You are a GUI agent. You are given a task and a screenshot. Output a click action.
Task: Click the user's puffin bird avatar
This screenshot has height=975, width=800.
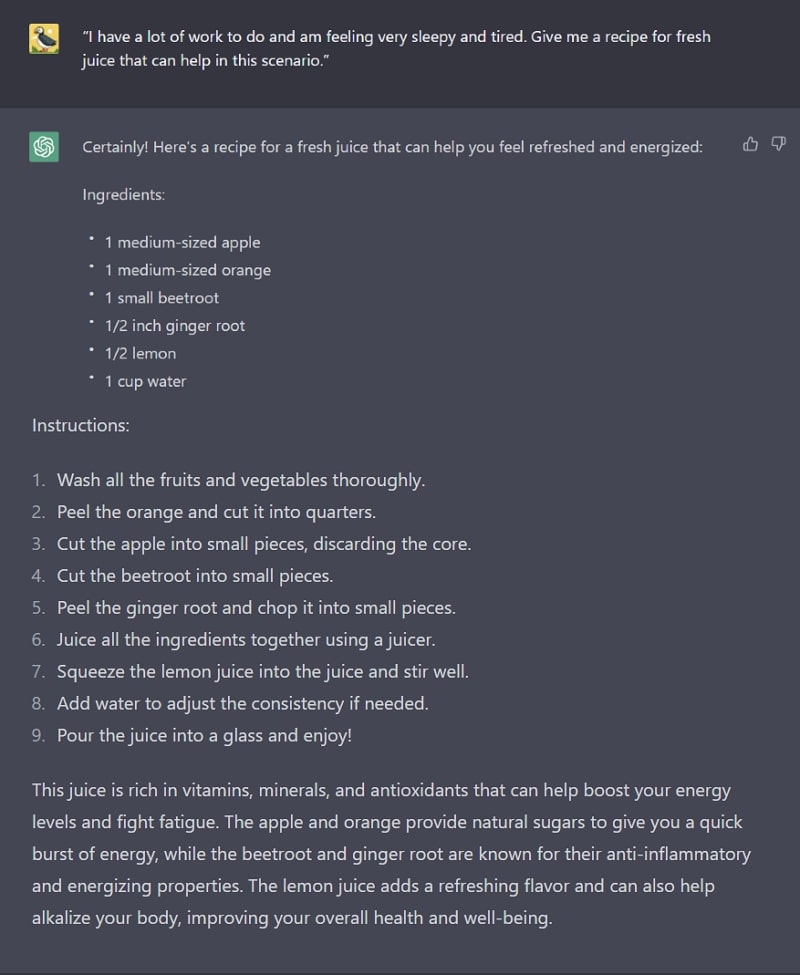click(x=44, y=39)
